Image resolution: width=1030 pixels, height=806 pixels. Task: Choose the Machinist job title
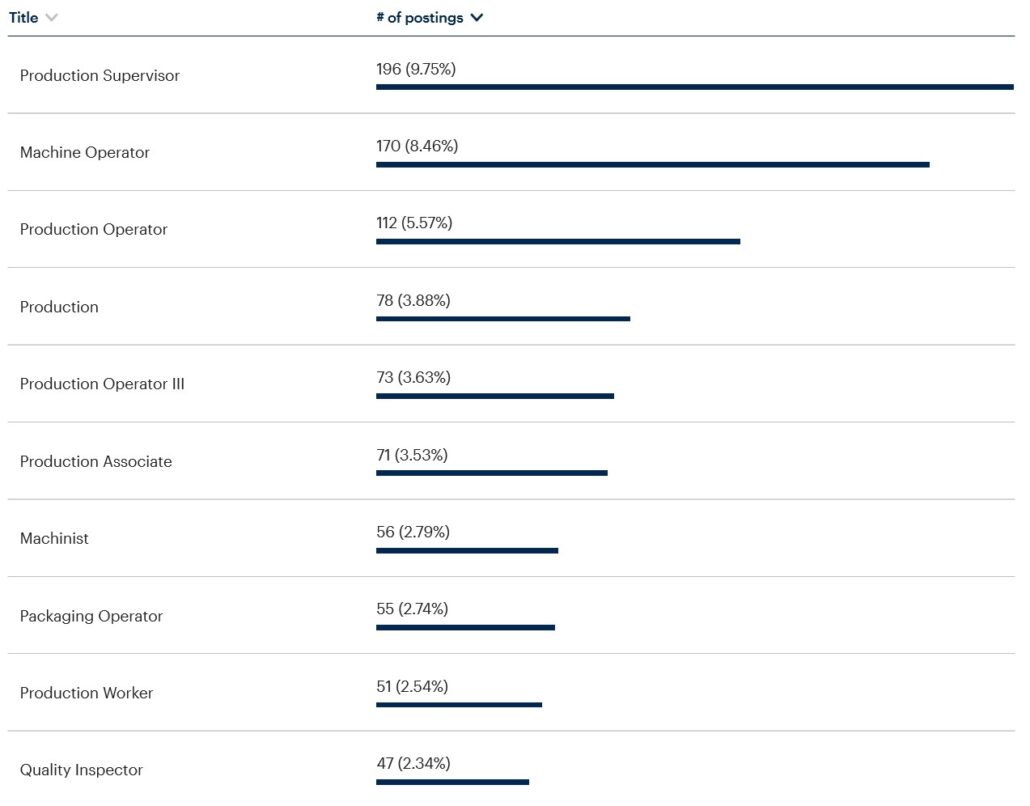click(54, 539)
